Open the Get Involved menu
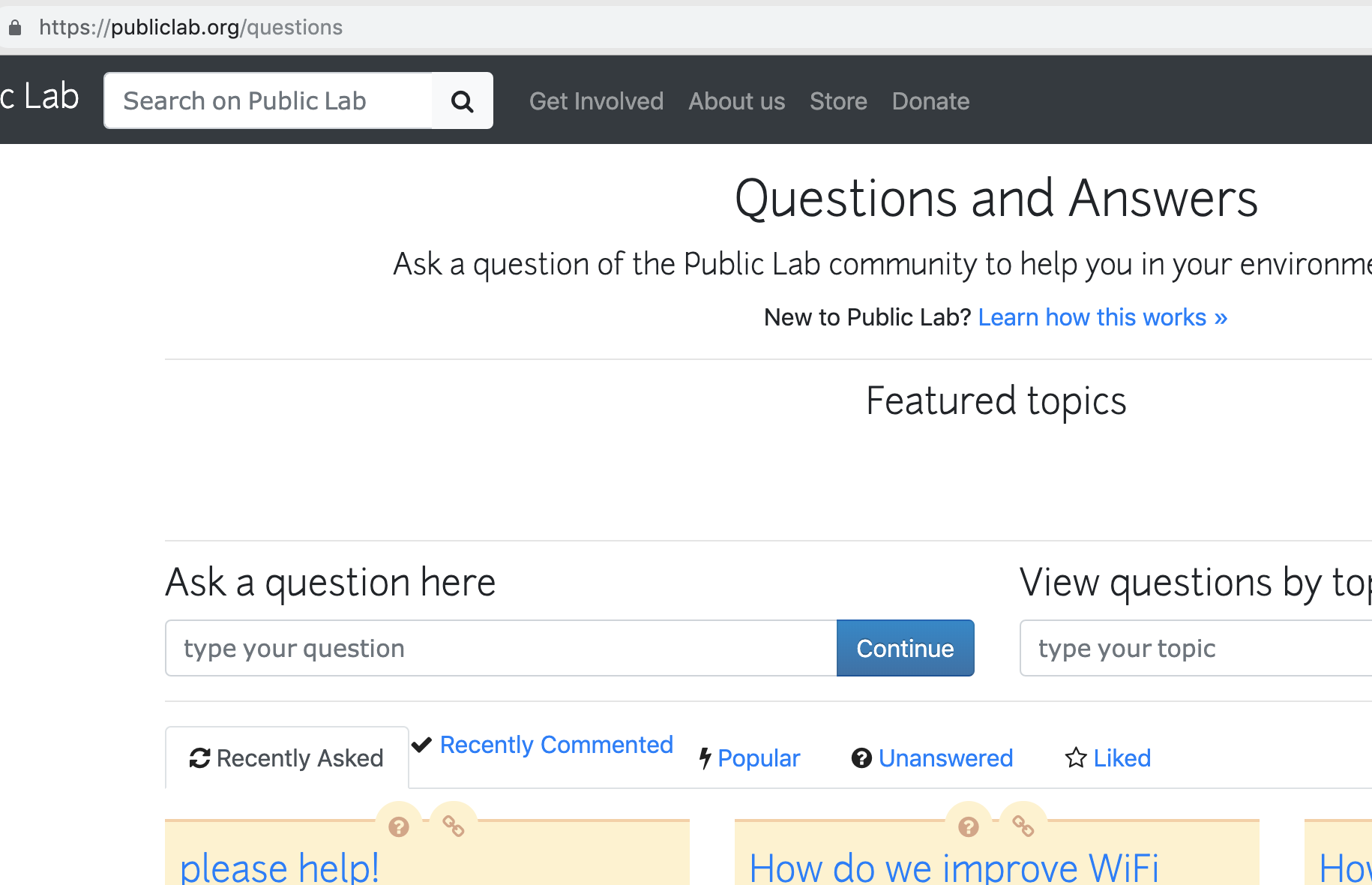This screenshot has height=885, width=1372. pyautogui.click(x=596, y=100)
